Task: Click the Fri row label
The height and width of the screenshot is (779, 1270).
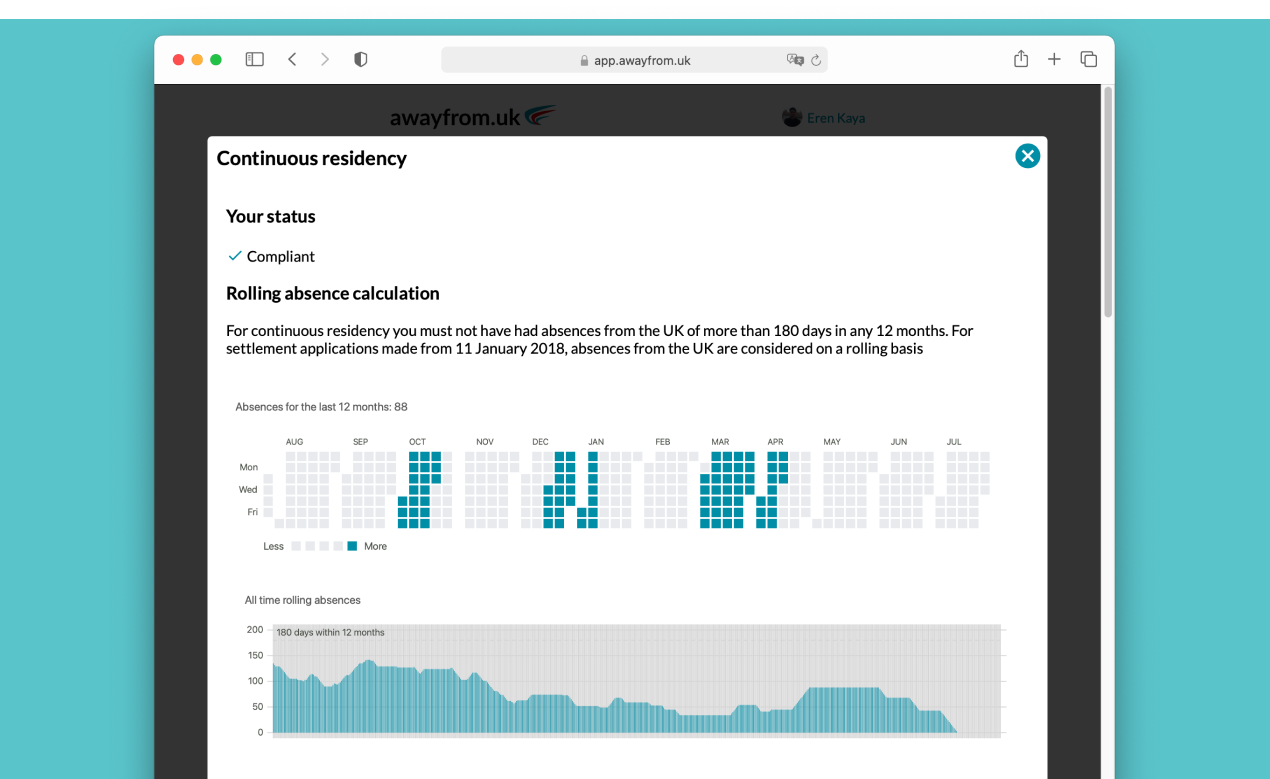Action: [x=252, y=512]
